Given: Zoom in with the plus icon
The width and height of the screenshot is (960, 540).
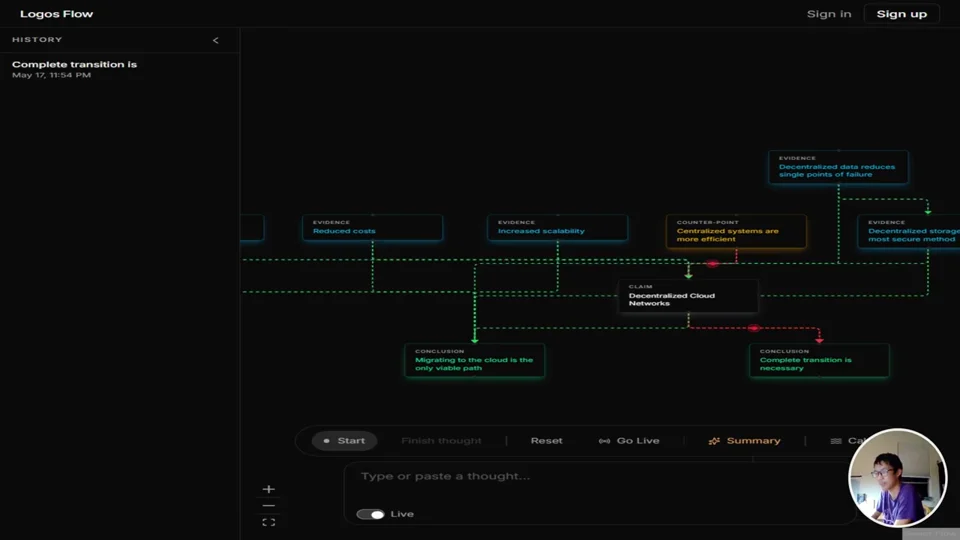Looking at the screenshot, I should [269, 489].
